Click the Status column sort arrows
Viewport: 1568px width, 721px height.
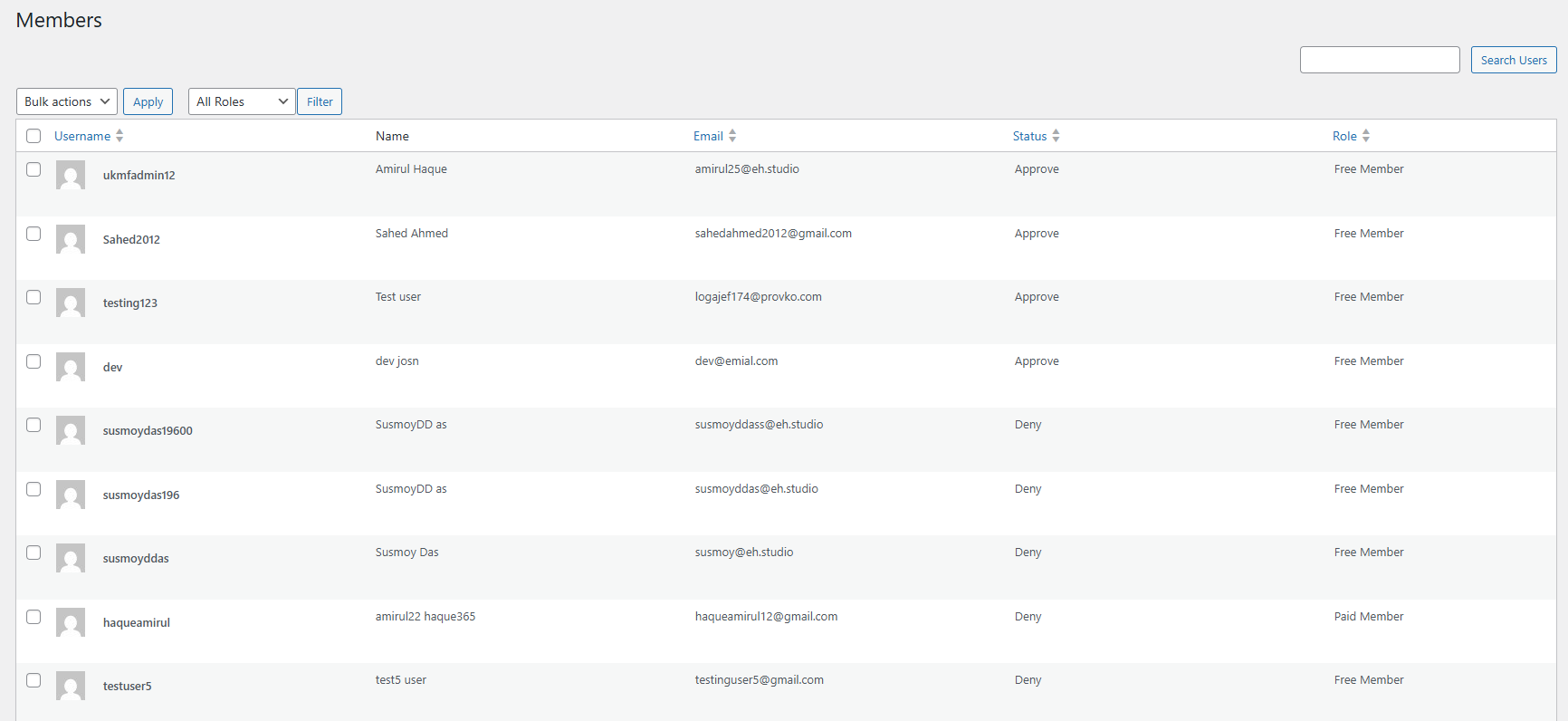pos(1056,136)
